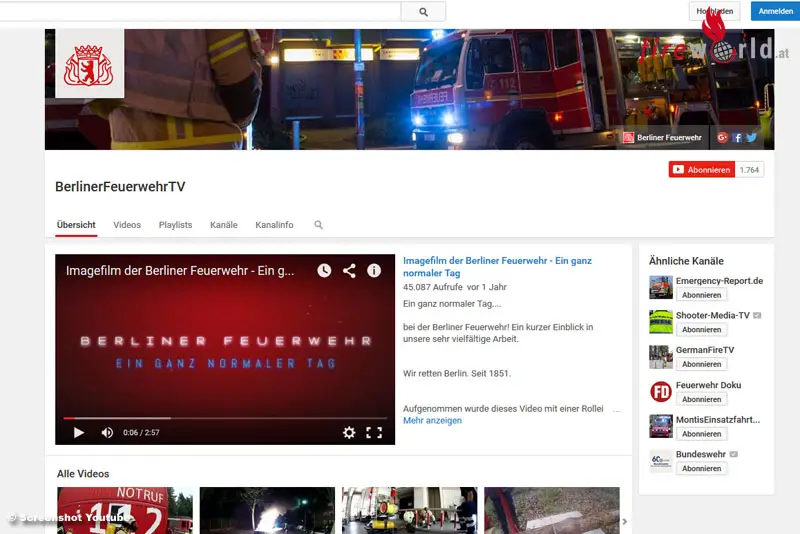Enter fullscreen mode on the video

pos(374,433)
